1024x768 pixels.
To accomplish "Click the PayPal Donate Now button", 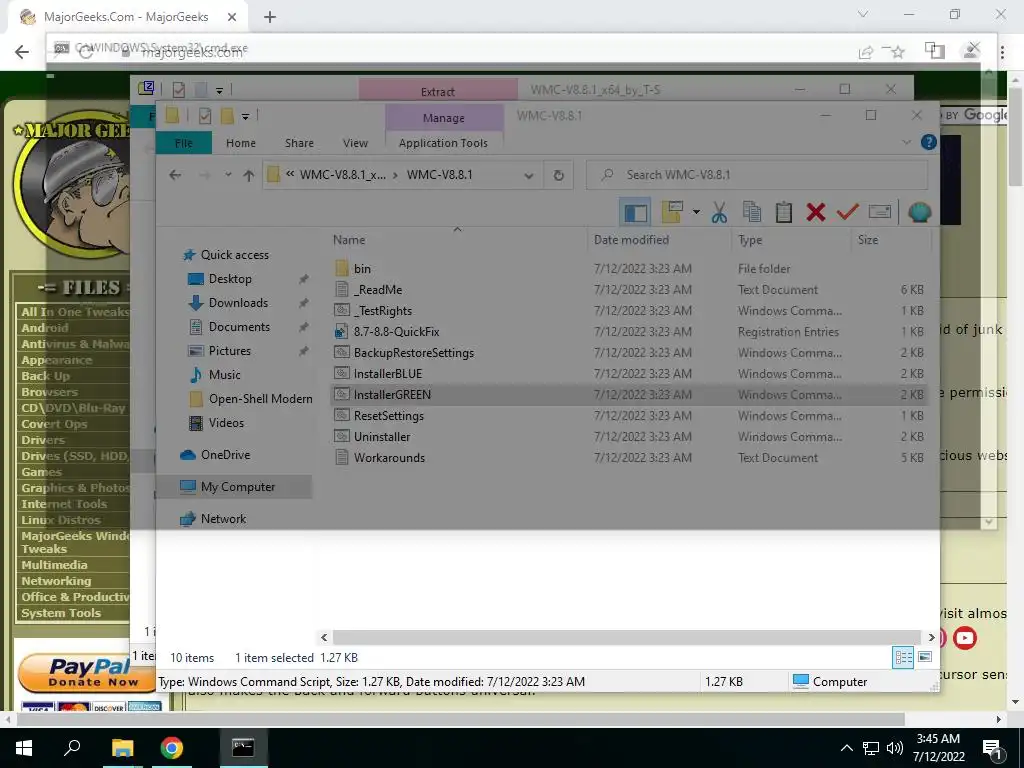I will [x=88, y=673].
